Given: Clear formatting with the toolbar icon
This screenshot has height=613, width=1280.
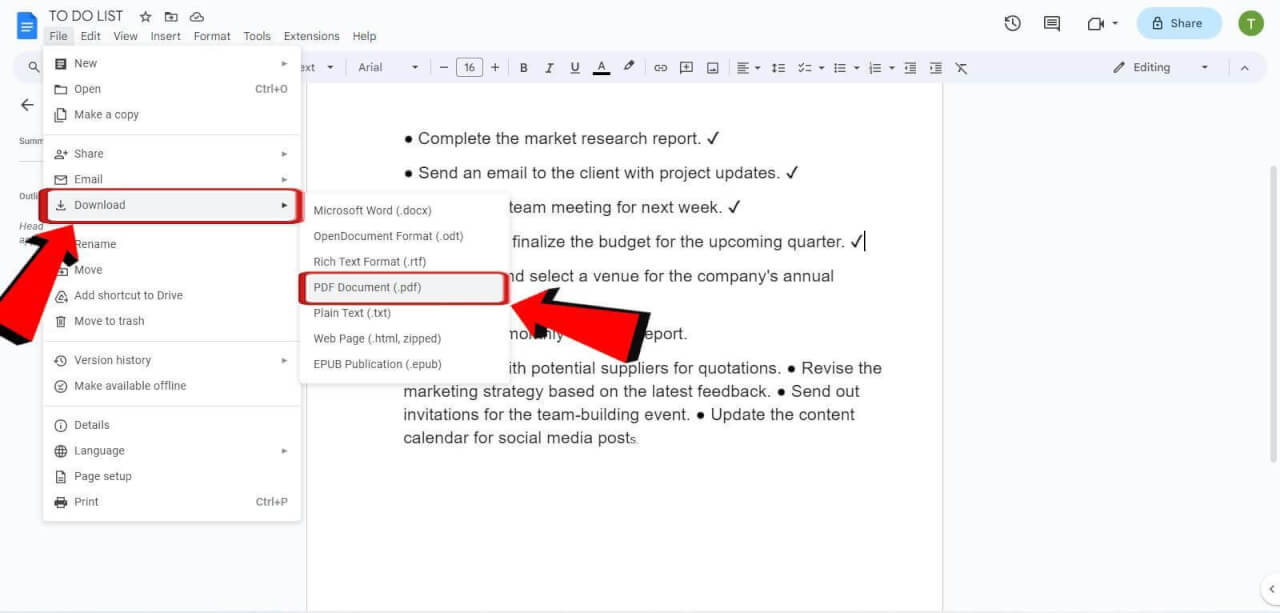Looking at the screenshot, I should pyautogui.click(x=961, y=67).
